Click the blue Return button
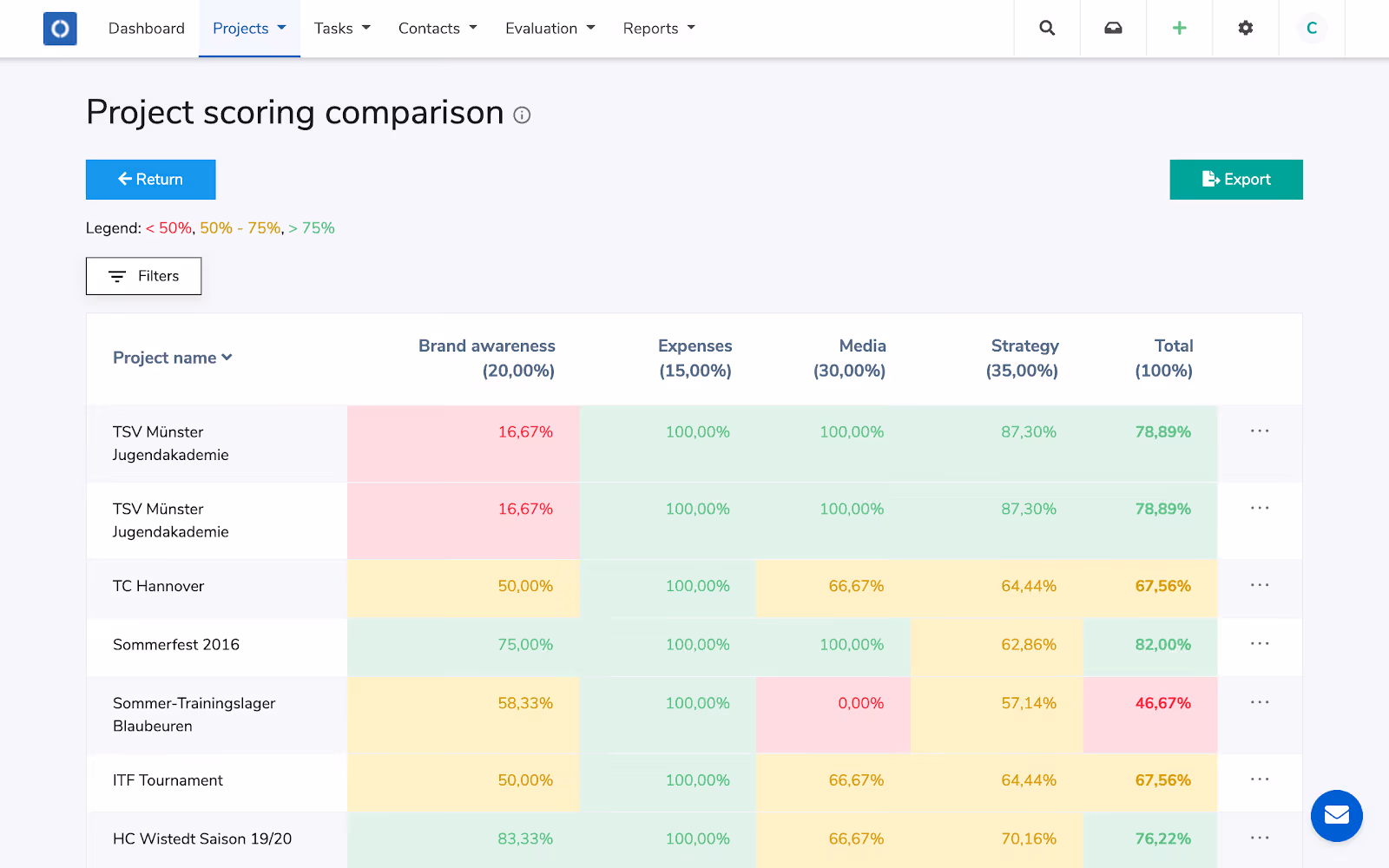The width and height of the screenshot is (1389, 868). coord(151,180)
